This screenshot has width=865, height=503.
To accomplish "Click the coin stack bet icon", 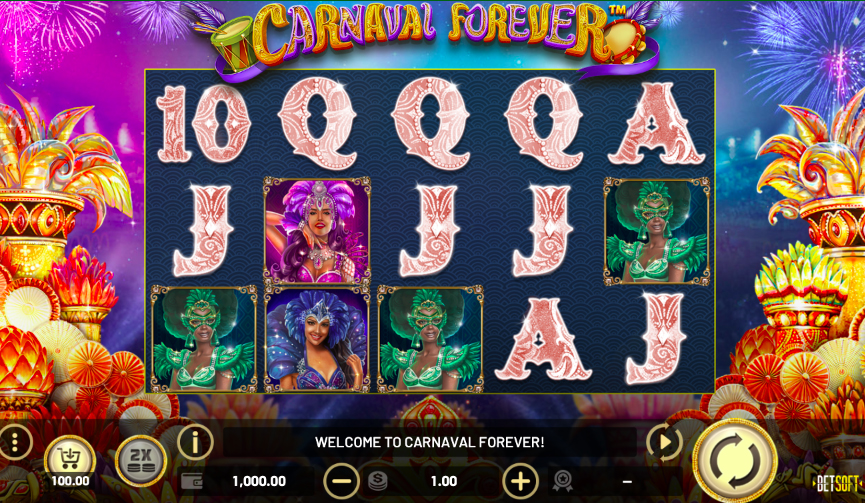I will (x=378, y=481).
